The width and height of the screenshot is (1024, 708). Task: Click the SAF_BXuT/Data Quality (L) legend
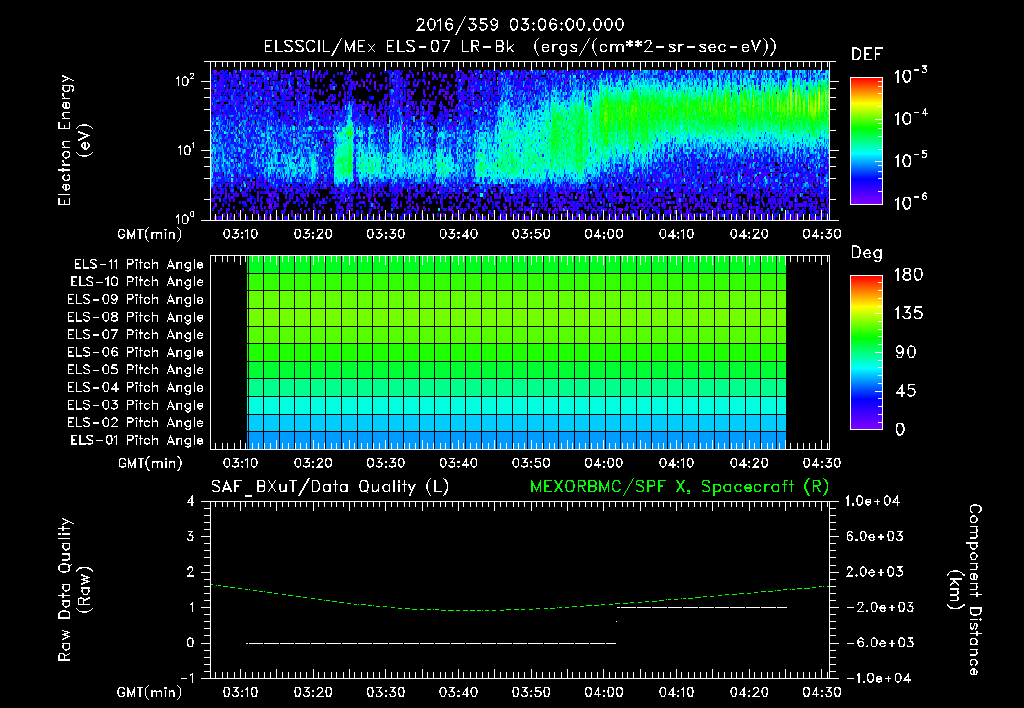[330, 487]
